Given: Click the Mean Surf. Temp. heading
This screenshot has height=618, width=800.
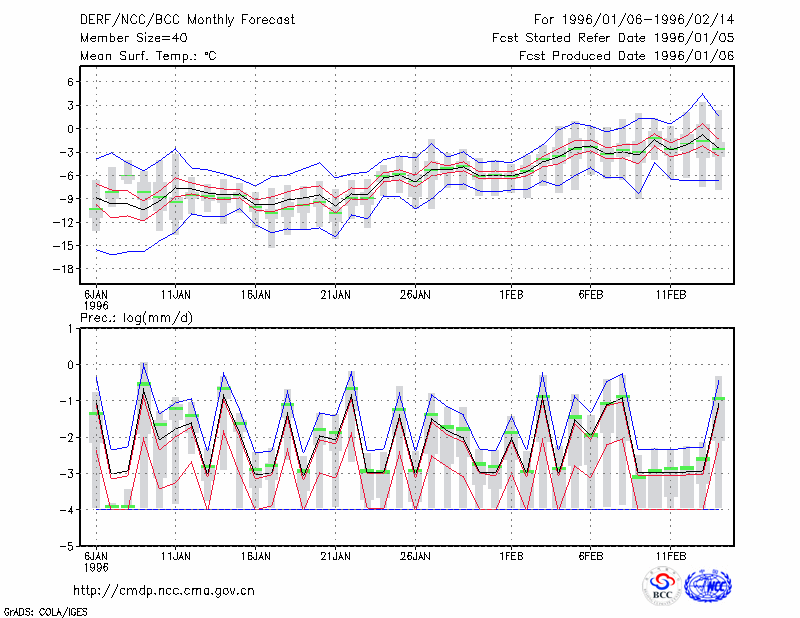Looking at the screenshot, I should [148, 56].
